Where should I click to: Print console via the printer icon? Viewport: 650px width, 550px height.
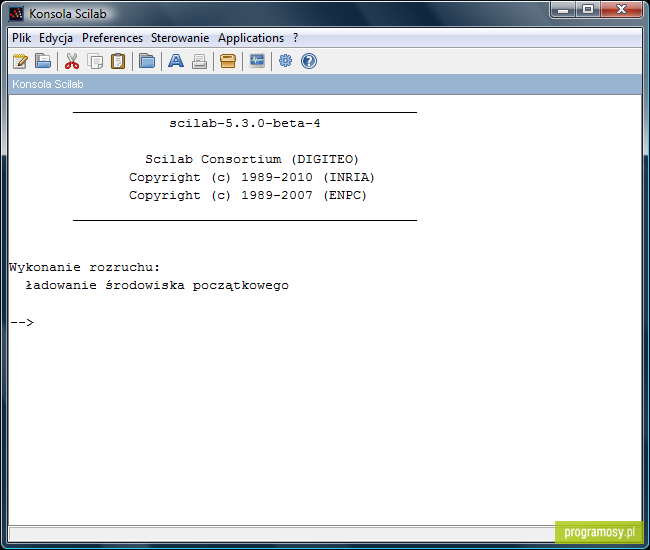coord(199,61)
